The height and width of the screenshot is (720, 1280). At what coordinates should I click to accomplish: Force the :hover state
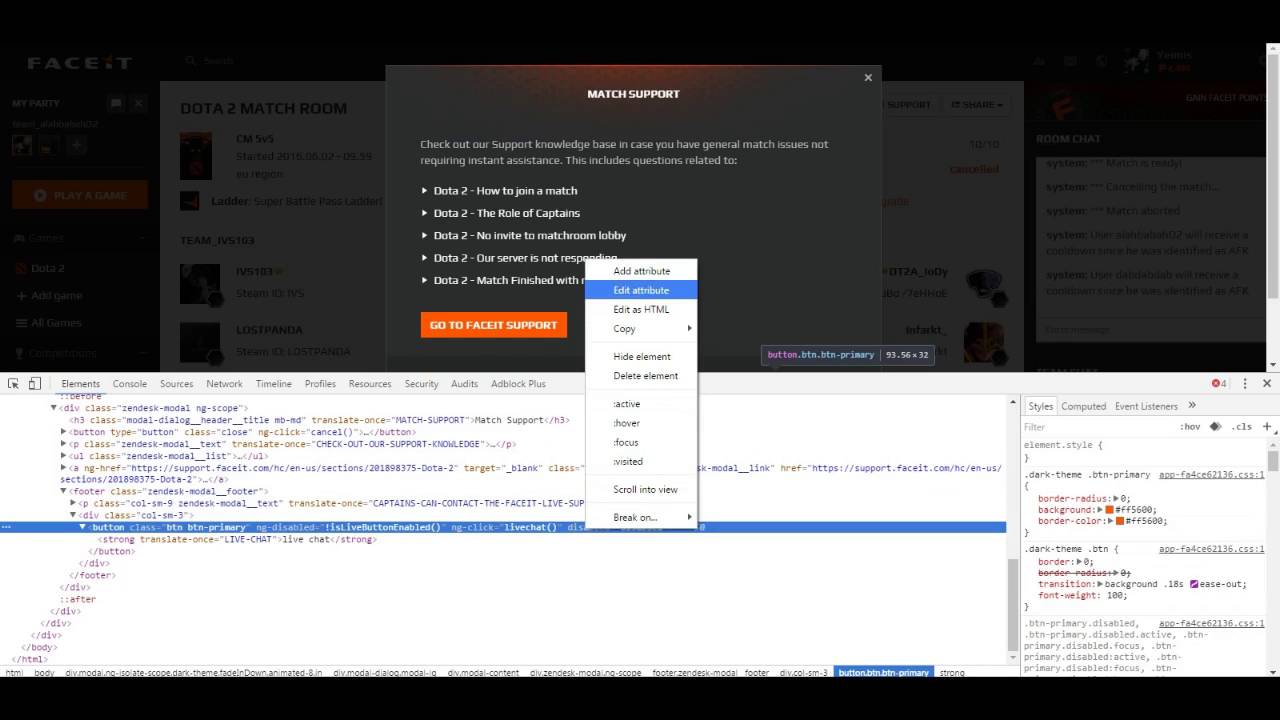pyautogui.click(x=641, y=423)
